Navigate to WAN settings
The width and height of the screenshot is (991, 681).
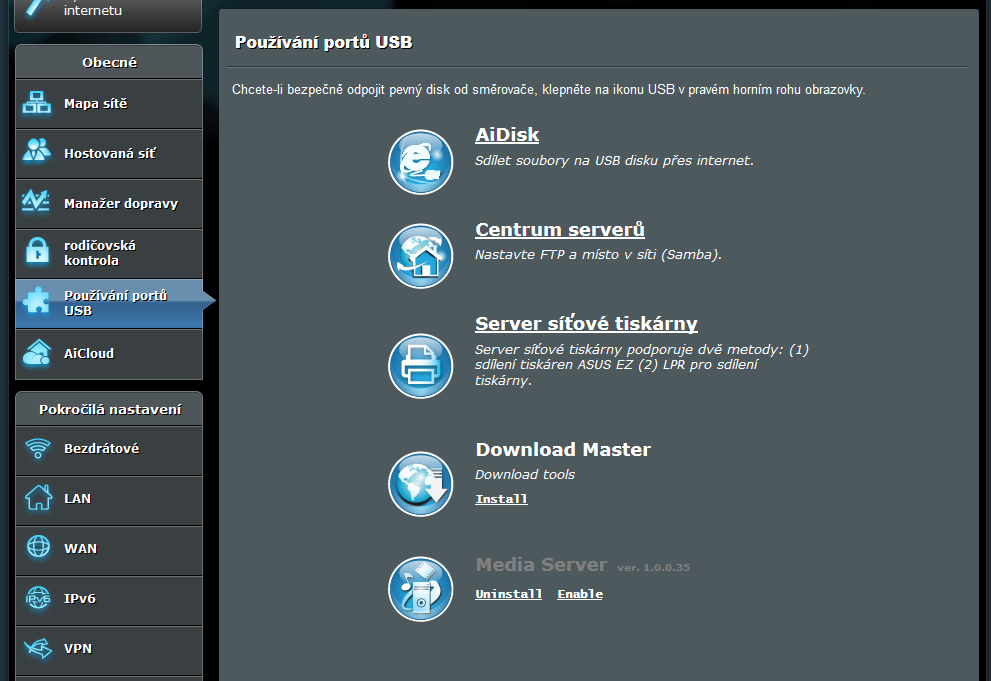[80, 549]
